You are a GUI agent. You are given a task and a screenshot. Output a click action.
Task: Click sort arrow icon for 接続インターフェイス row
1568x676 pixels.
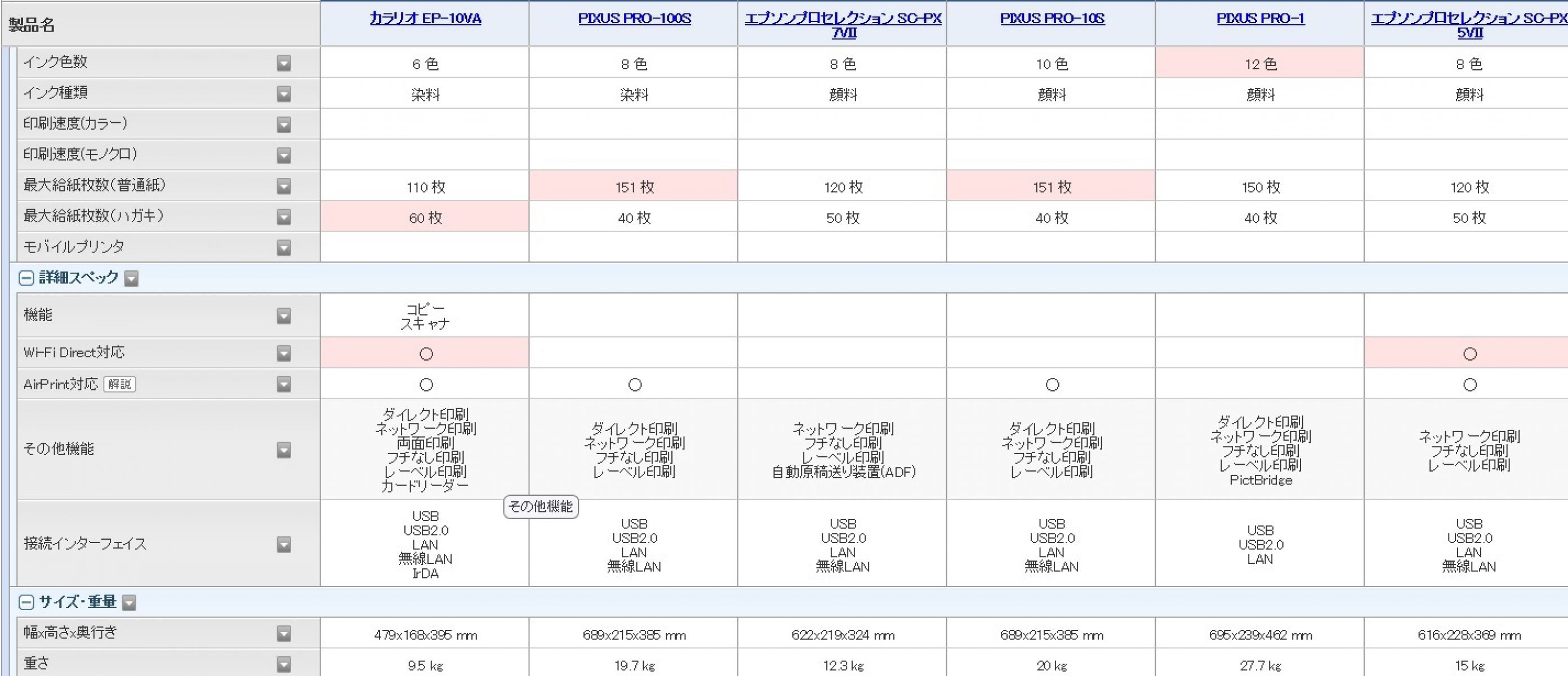284,544
